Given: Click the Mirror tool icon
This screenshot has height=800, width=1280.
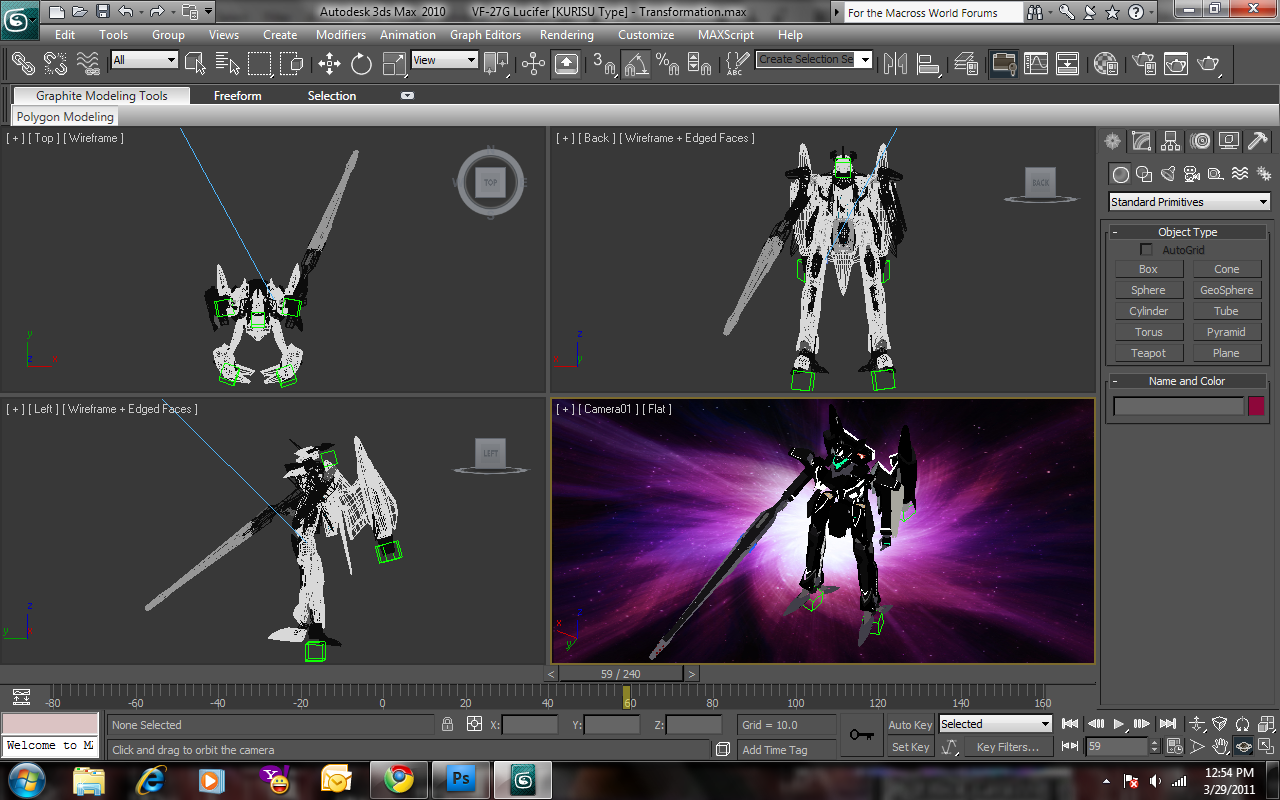Looking at the screenshot, I should point(895,63).
